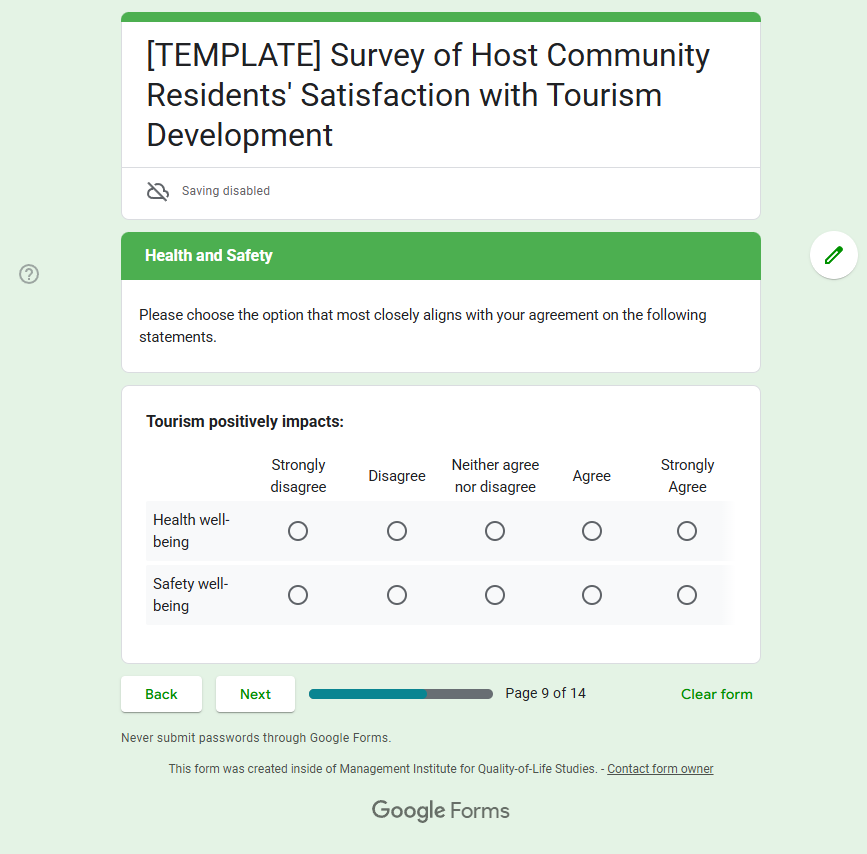The width and height of the screenshot is (867, 854).
Task: Choose Disagree for Safety well-being
Action: (x=397, y=595)
